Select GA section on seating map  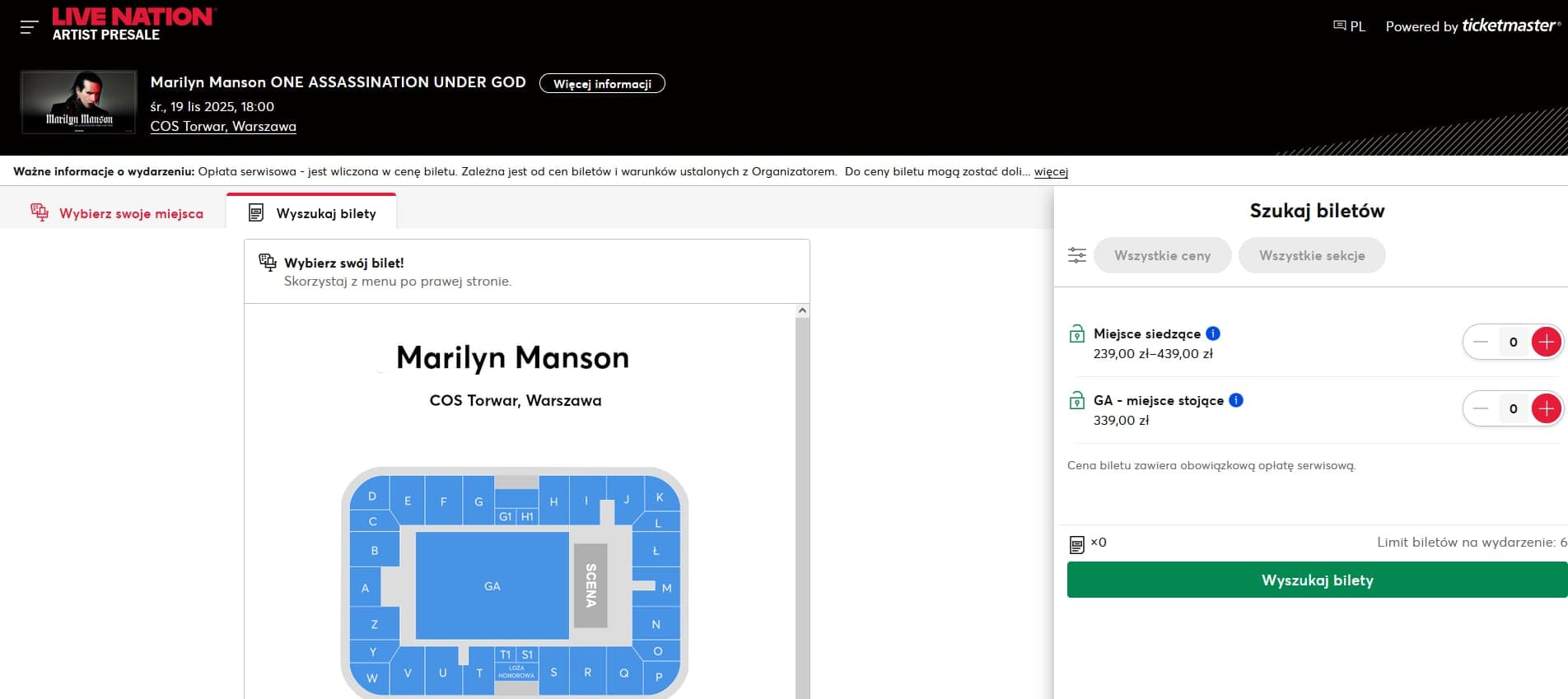click(x=492, y=586)
